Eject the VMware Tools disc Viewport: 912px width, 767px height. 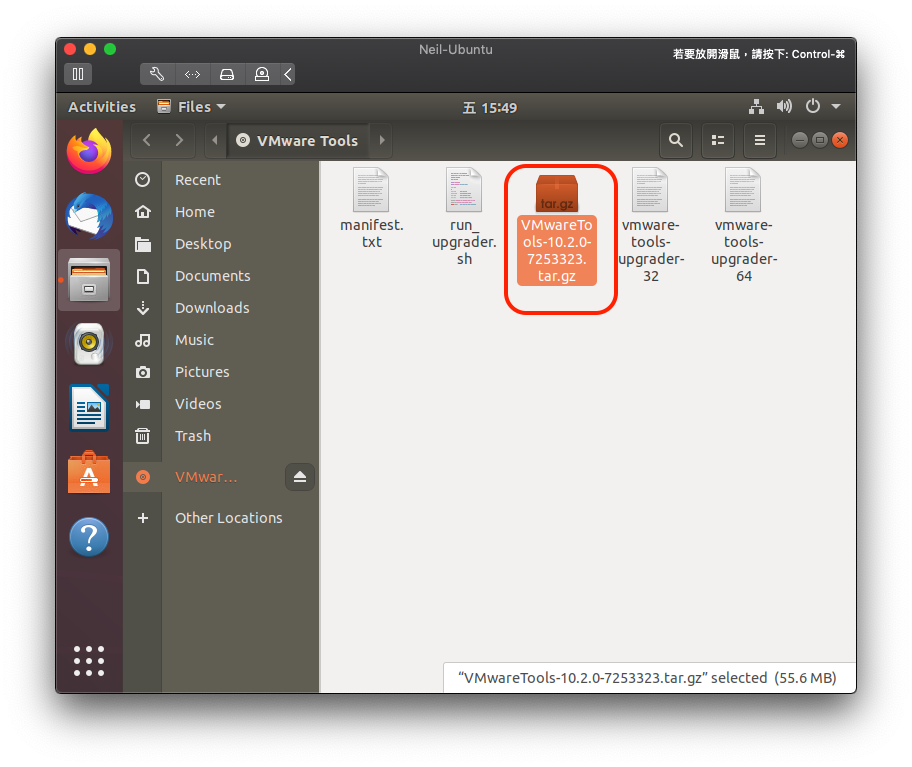pos(300,477)
